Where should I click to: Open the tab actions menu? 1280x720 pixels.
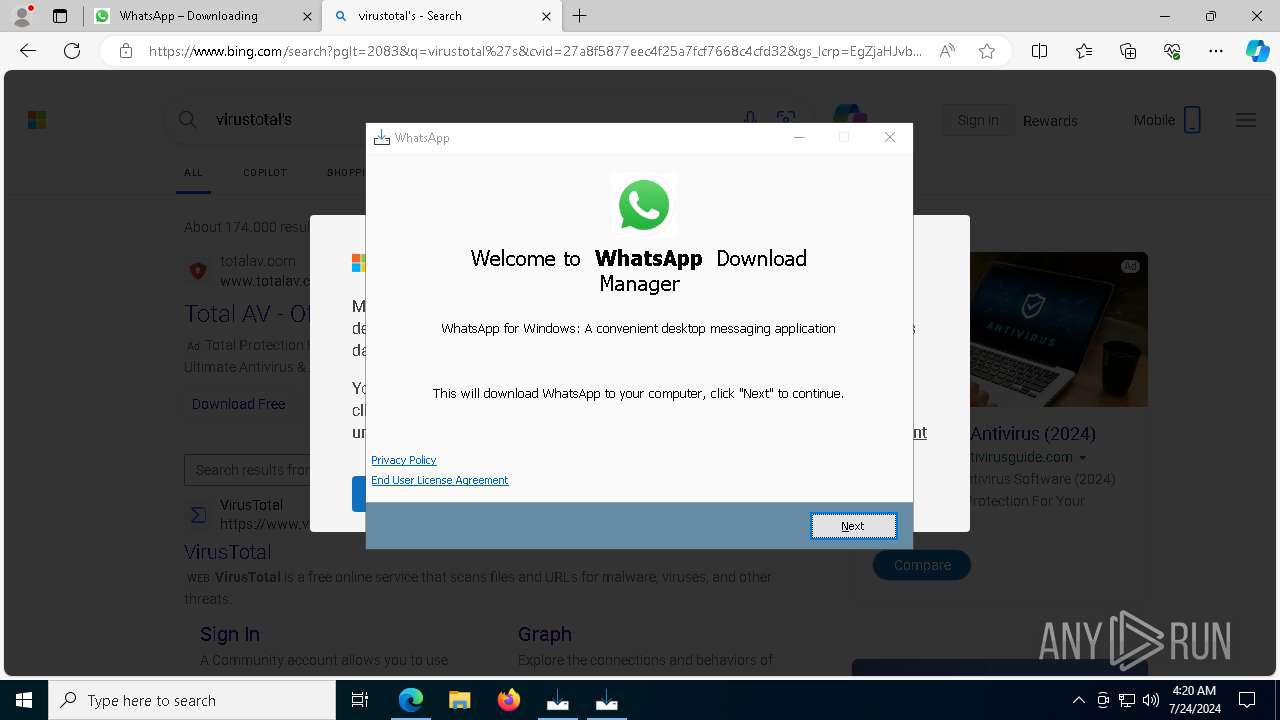coord(60,16)
